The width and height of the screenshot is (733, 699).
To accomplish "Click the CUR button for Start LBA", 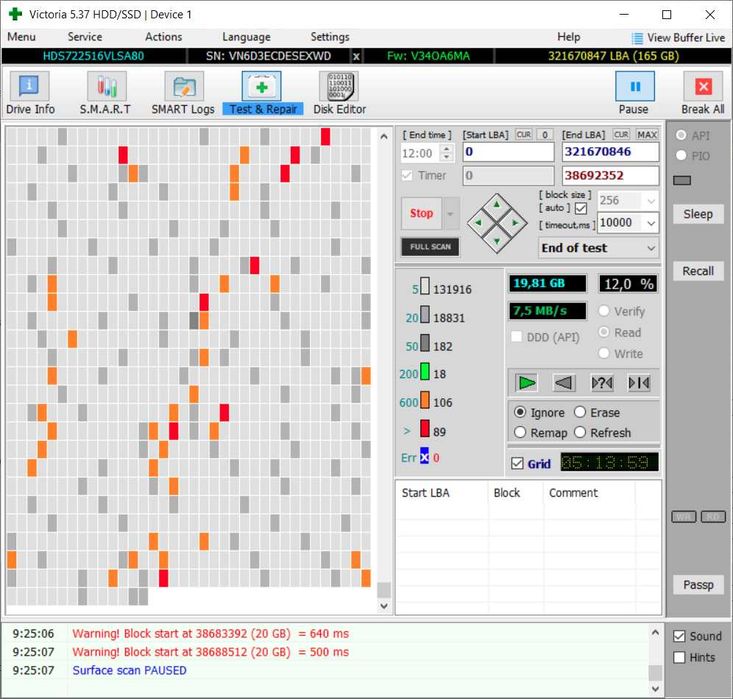I will tap(523, 135).
